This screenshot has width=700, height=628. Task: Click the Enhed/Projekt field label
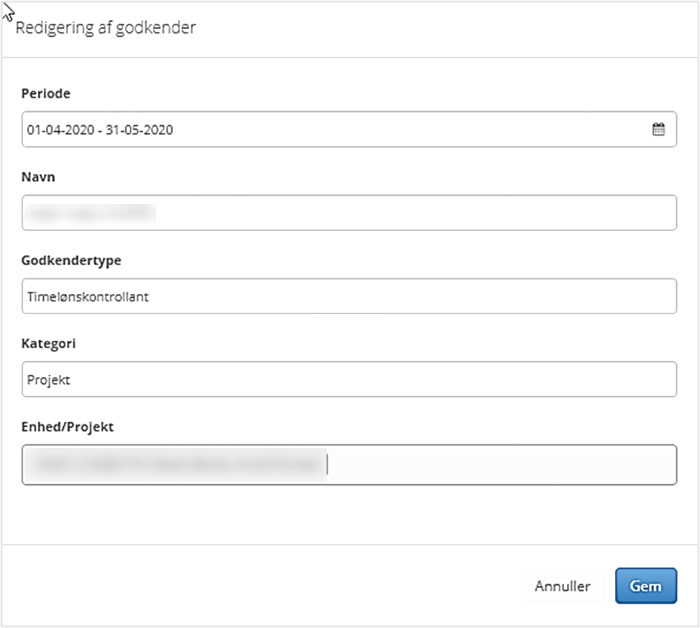[68, 427]
